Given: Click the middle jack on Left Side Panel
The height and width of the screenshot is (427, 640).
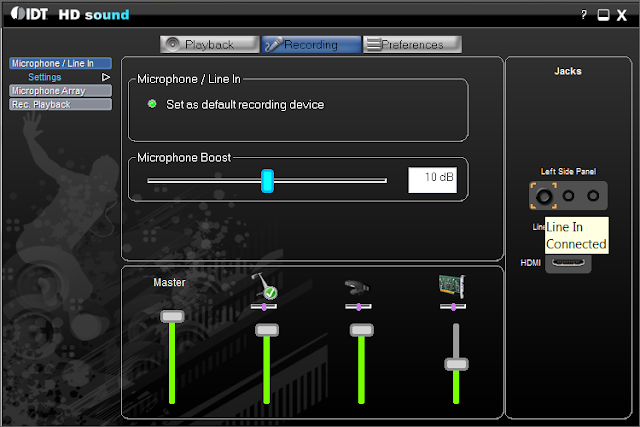Looking at the screenshot, I should [568, 196].
